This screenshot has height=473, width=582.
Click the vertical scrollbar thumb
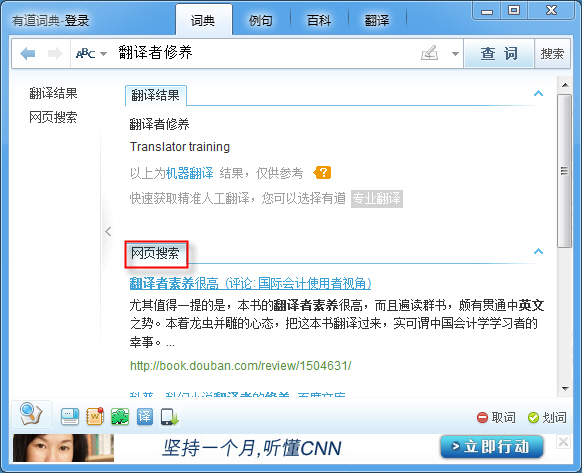[x=564, y=171]
